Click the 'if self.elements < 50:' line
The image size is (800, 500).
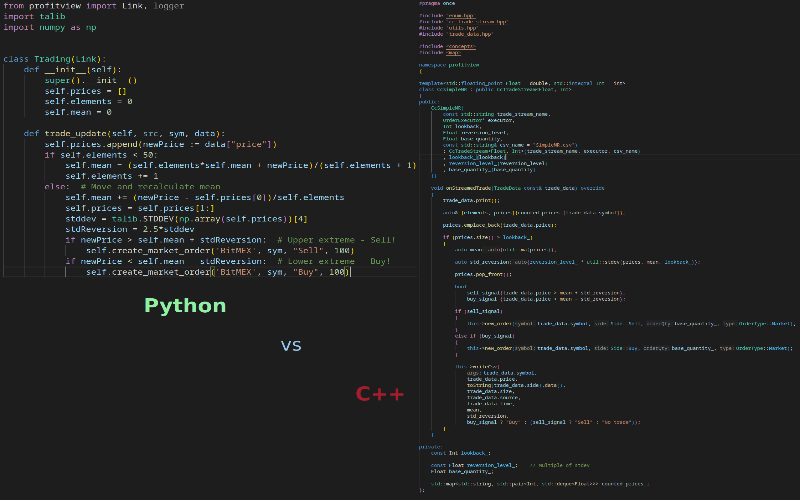point(101,155)
